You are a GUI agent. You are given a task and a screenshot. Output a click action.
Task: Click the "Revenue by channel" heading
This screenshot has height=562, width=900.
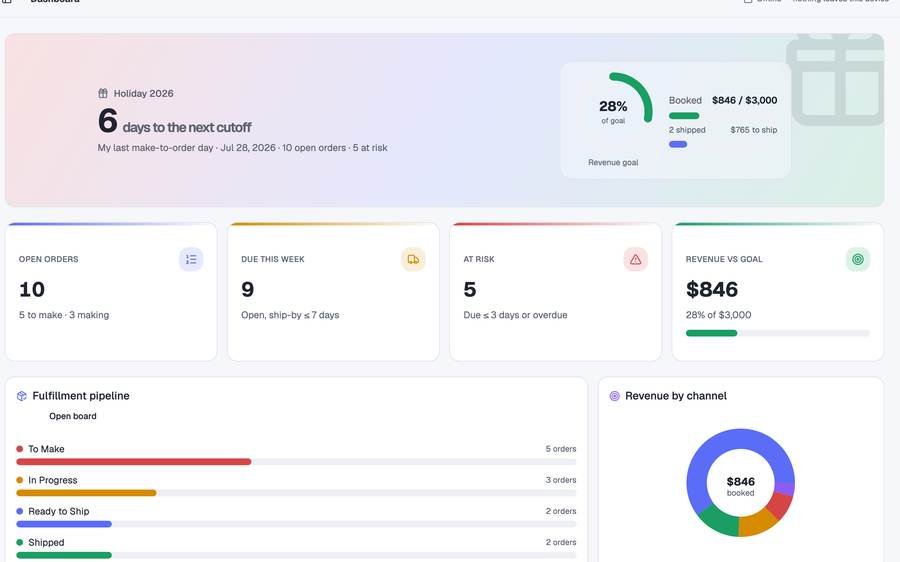click(x=676, y=396)
